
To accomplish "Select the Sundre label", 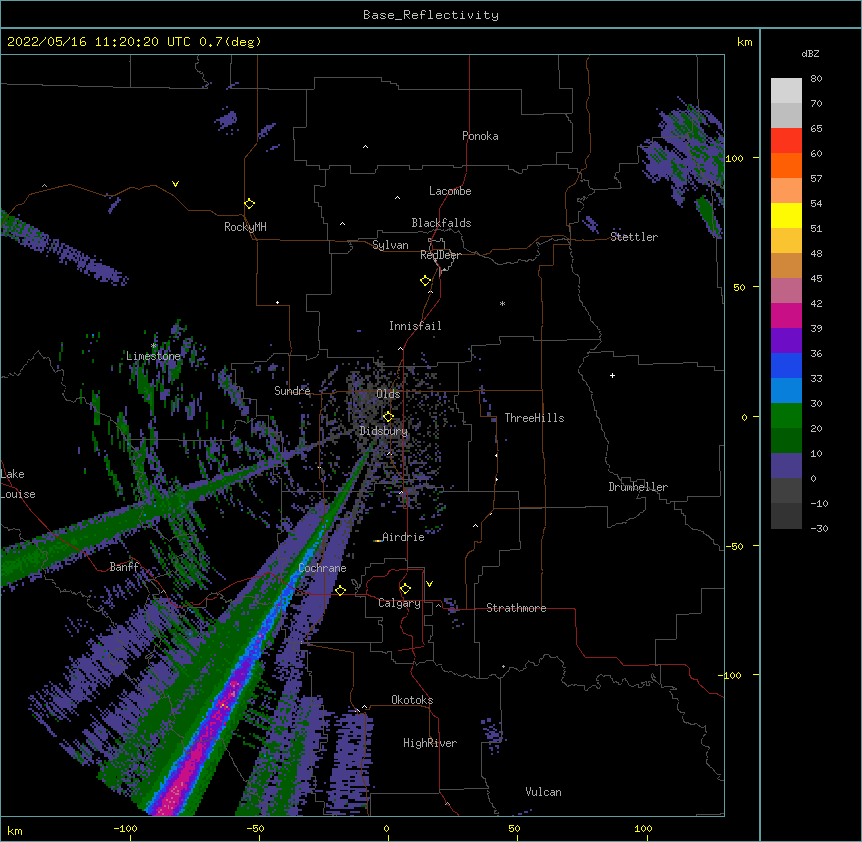I will 292,391.
